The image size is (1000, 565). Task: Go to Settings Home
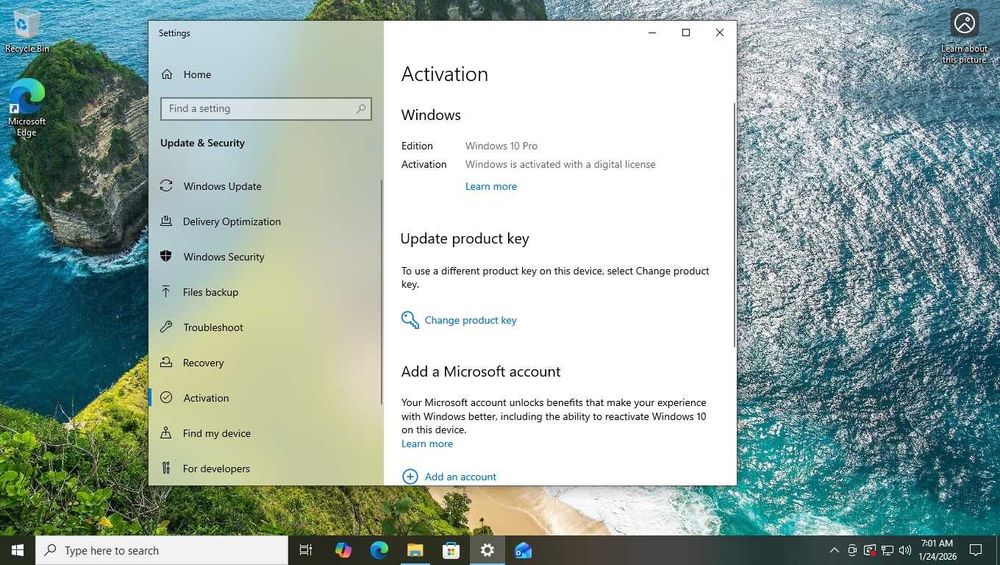(197, 75)
